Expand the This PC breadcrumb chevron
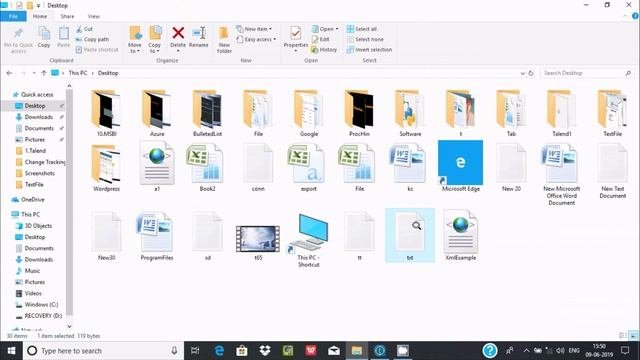The image size is (640, 360). tap(93, 73)
